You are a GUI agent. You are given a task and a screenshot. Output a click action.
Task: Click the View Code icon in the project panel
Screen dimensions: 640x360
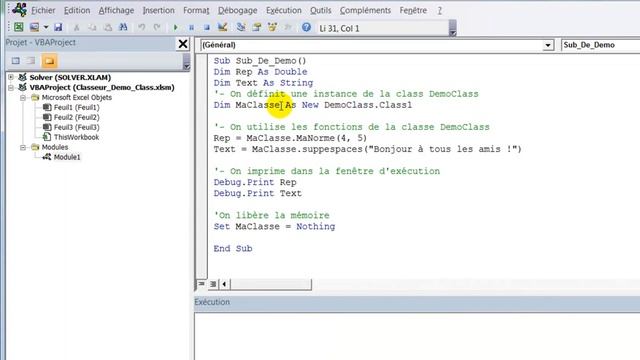tap(16, 61)
